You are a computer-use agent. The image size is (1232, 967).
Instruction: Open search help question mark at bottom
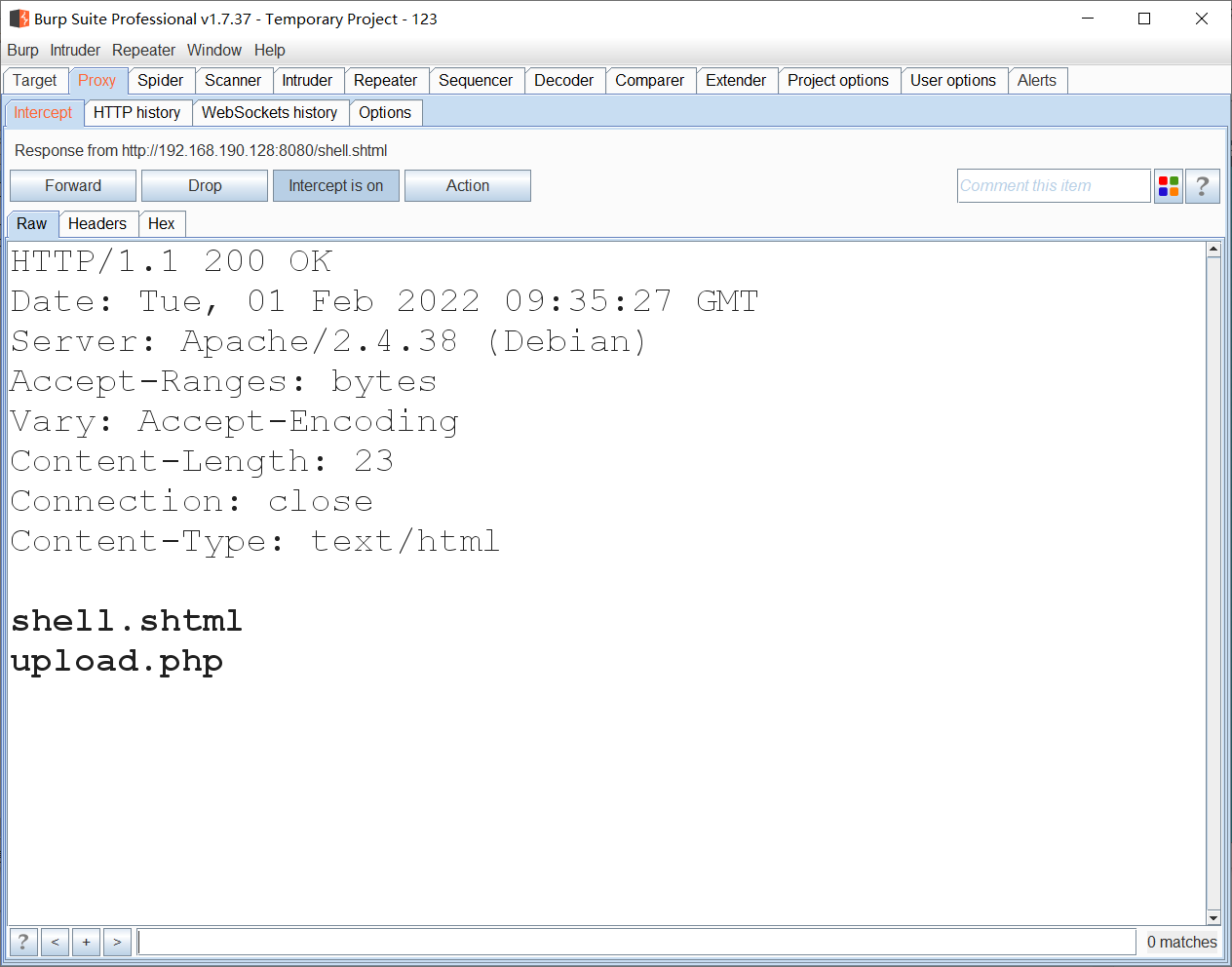(x=23, y=942)
